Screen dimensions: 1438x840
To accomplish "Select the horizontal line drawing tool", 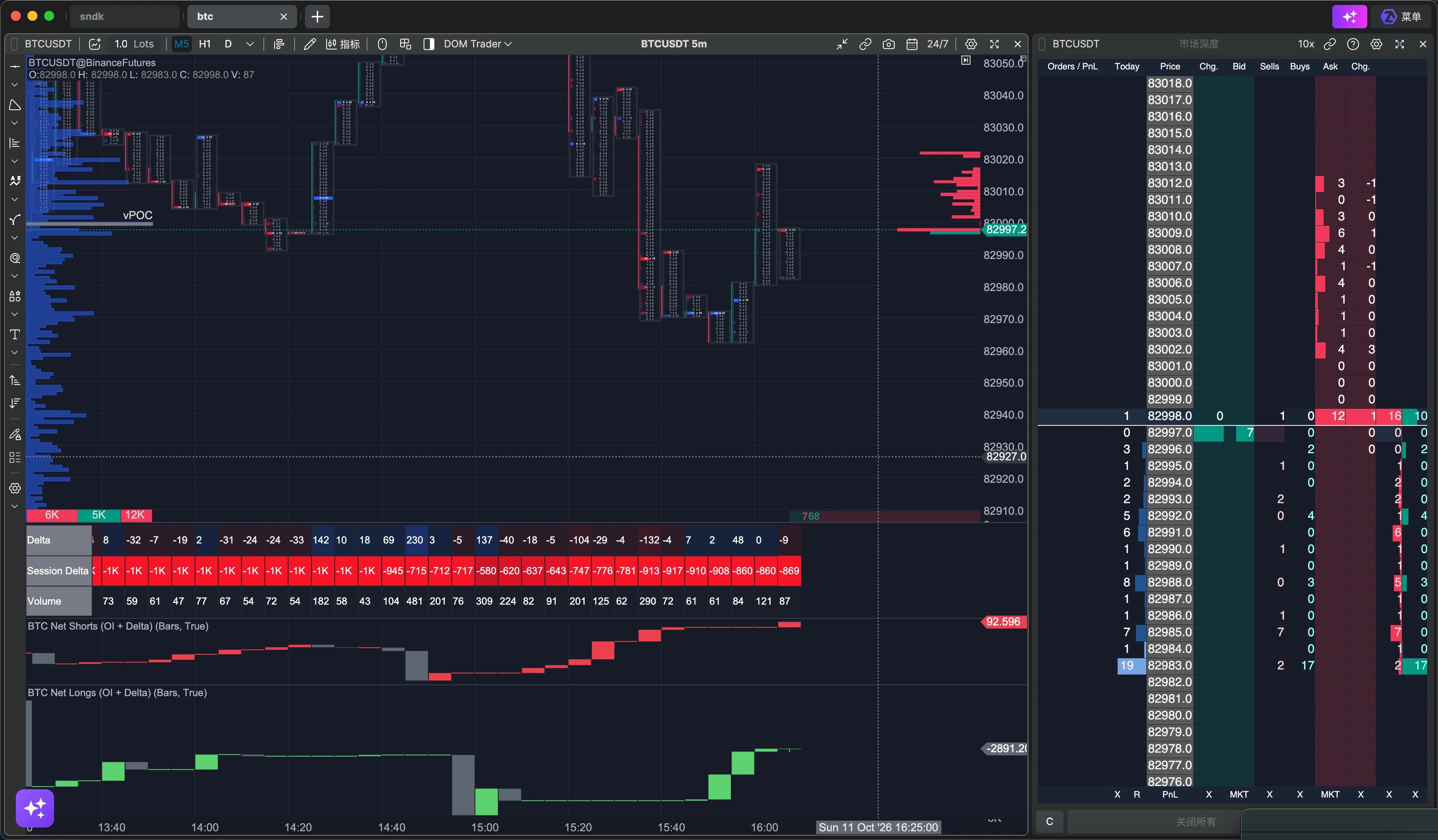I will tap(15, 67).
